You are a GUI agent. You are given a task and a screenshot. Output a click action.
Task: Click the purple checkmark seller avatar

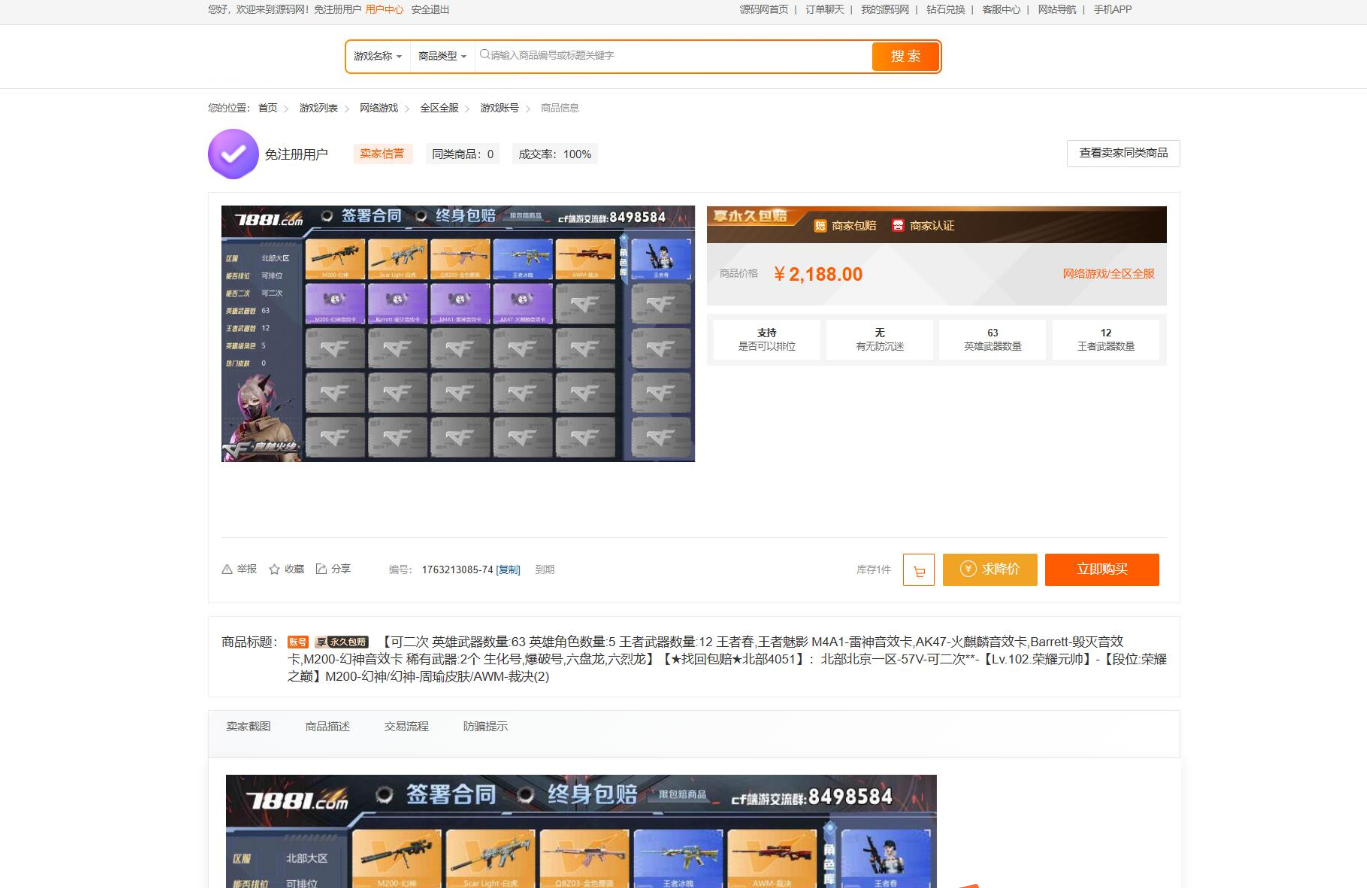pyautogui.click(x=233, y=154)
